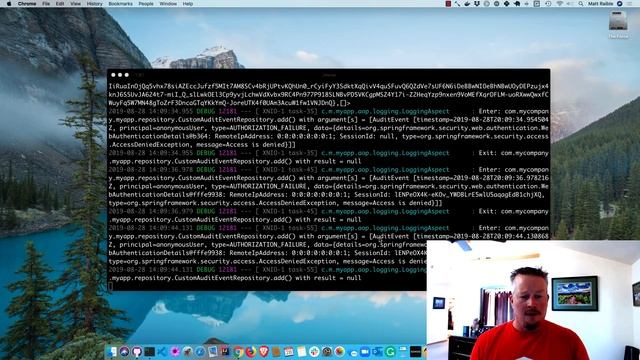Open the pink flower icon in Dock
The image size is (640, 360).
tap(175, 352)
